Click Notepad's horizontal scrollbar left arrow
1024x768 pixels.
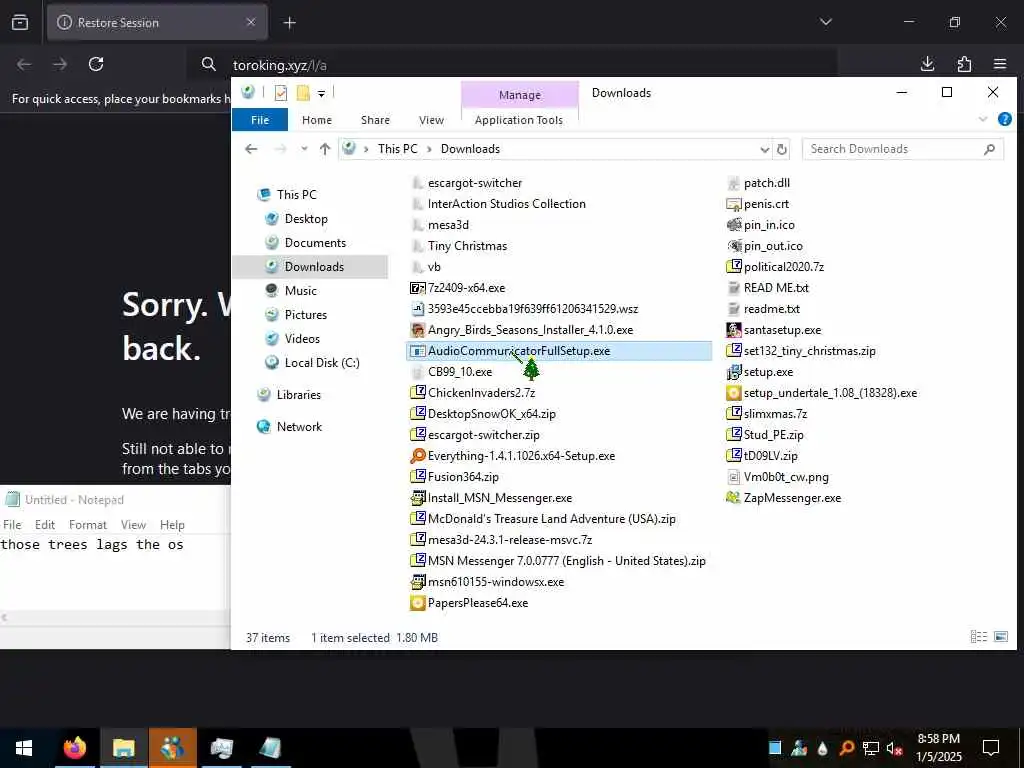point(5,617)
